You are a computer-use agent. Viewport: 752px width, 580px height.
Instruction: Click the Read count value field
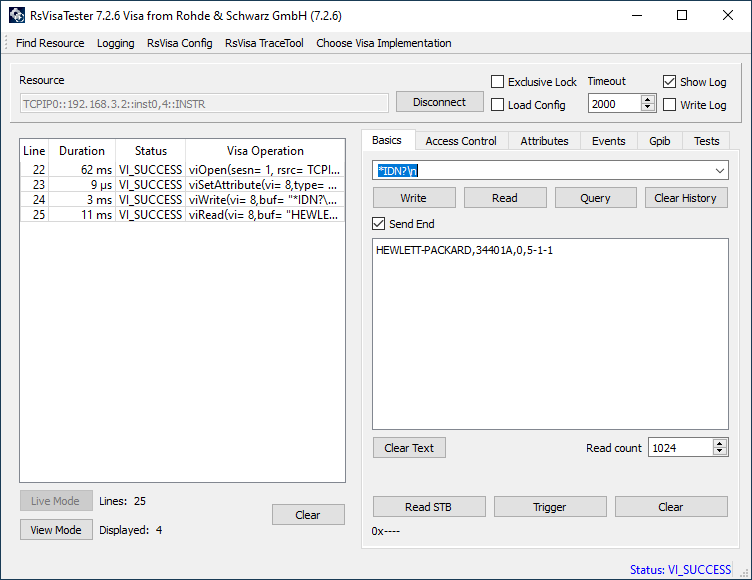(680, 448)
